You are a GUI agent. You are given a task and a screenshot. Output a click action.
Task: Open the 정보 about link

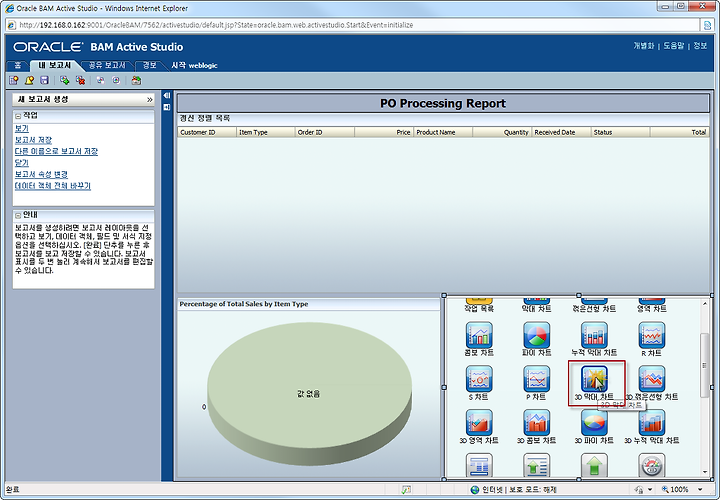[700, 46]
